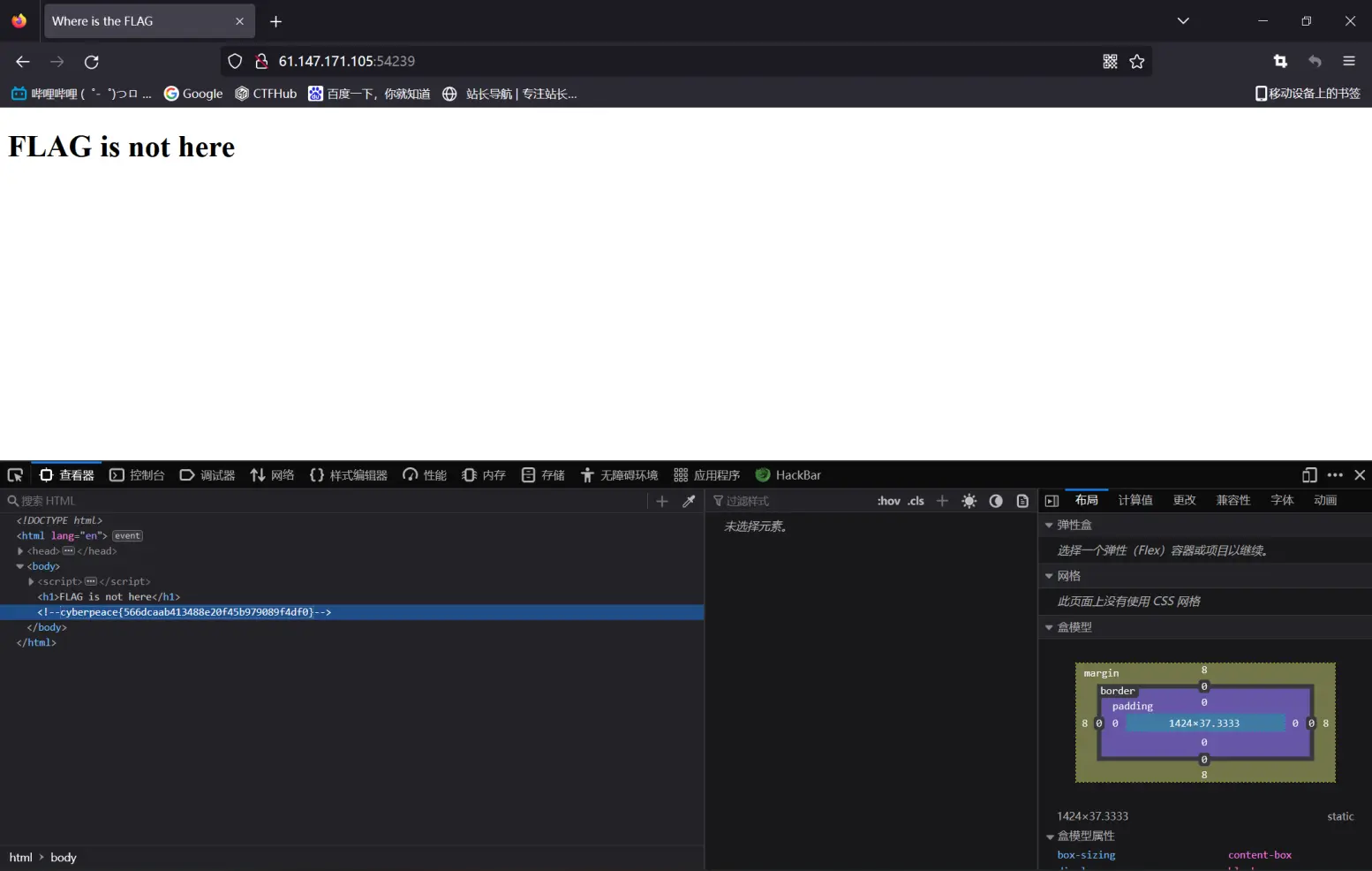This screenshot has width=1372, height=871.
Task: Open the CTFHub bookmark
Action: point(266,94)
